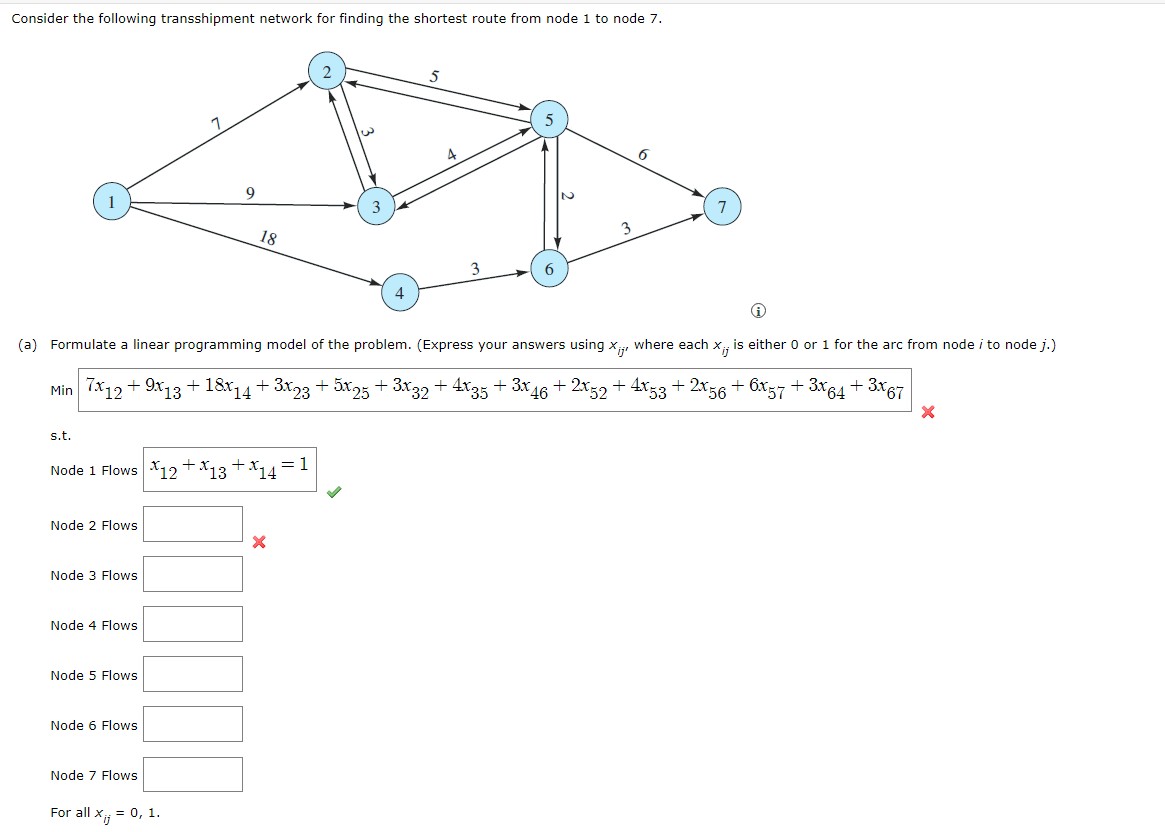
Task: Select node 3 in the network diagram
Action: [376, 208]
